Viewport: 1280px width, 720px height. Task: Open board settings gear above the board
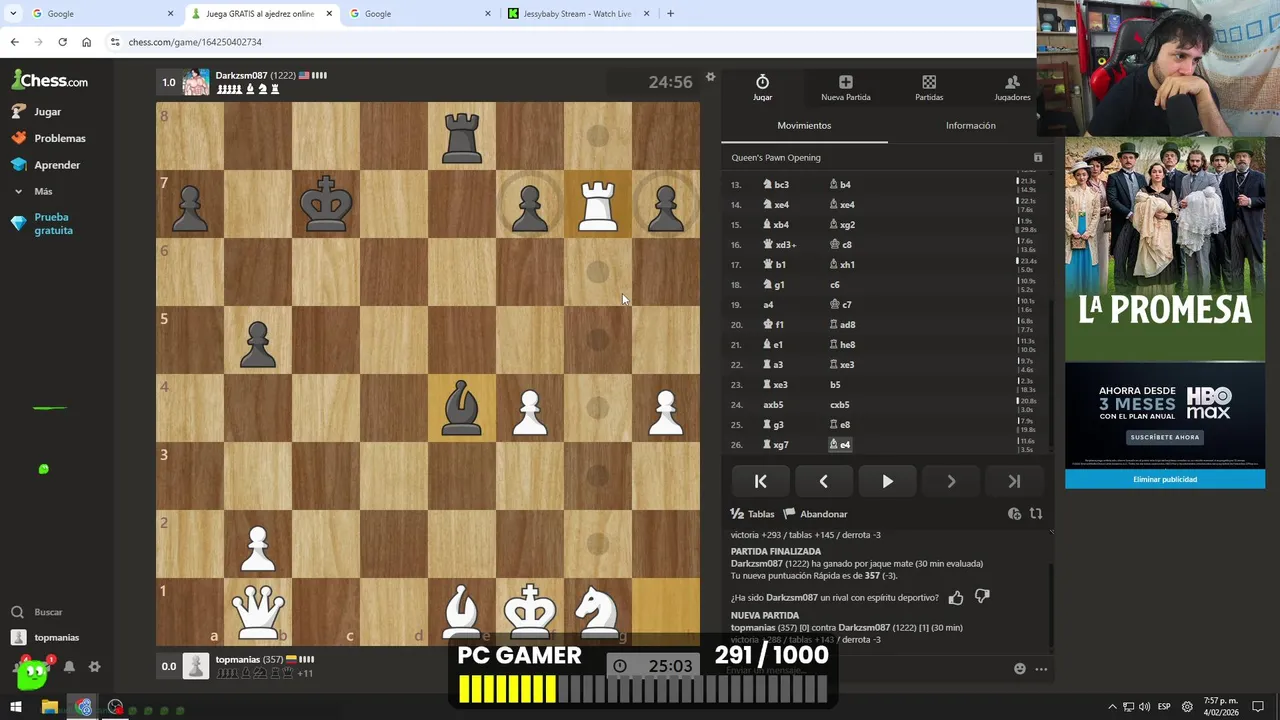click(x=710, y=77)
